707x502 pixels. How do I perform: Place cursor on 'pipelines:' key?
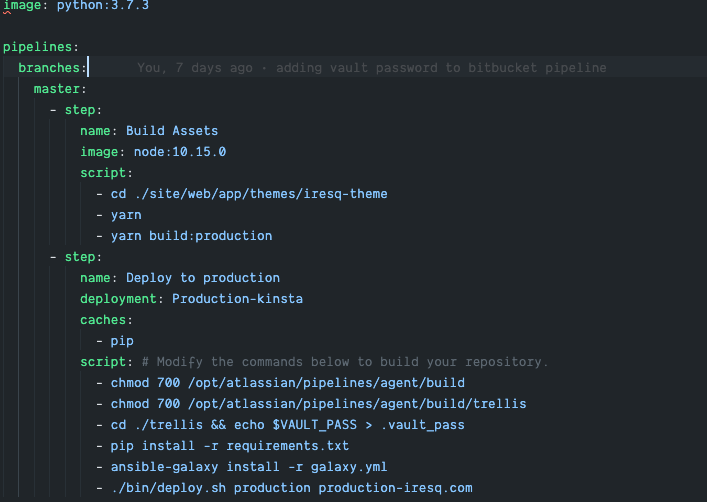(x=41, y=47)
